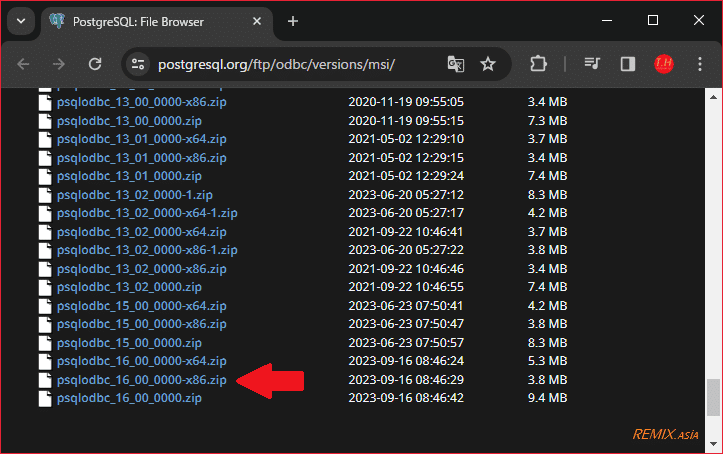Reload the current page

coord(95,64)
